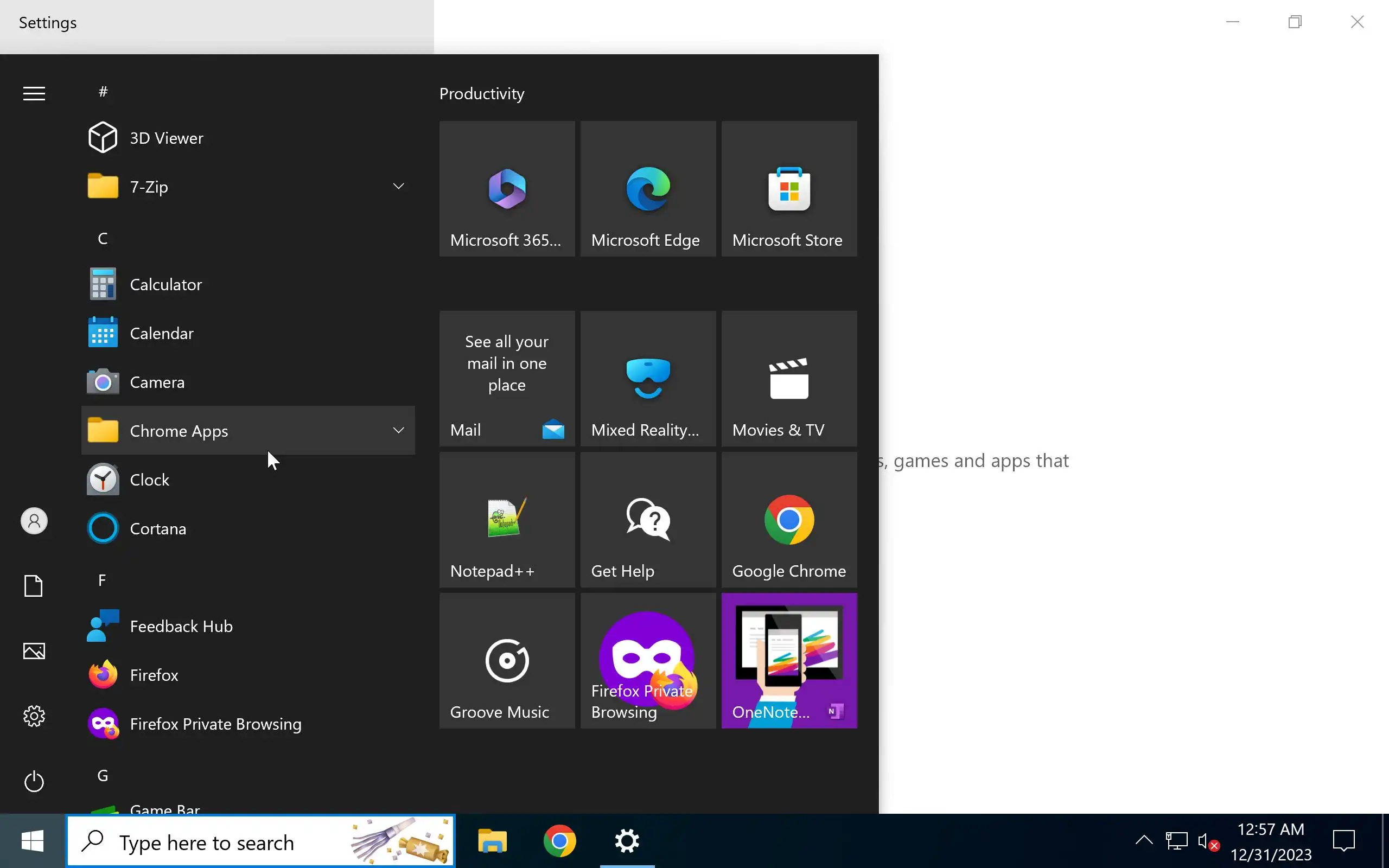This screenshot has height=868, width=1389.
Task: Launch Mixed Reality Portal tile
Action: click(x=647, y=378)
